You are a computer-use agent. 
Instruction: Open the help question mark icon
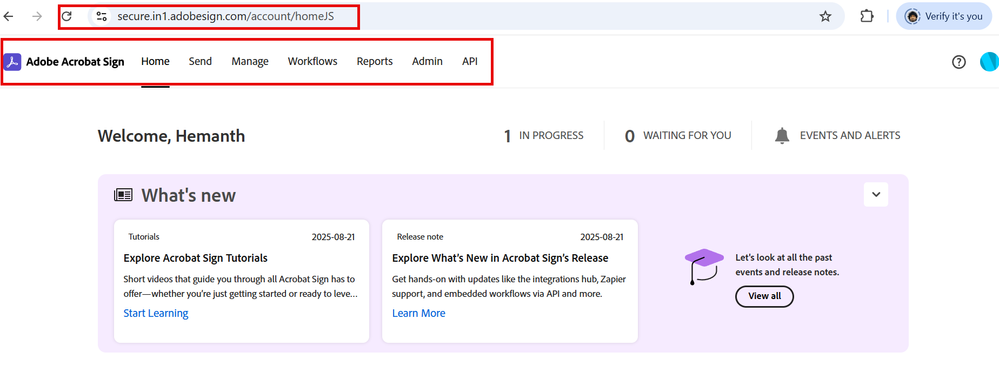click(x=959, y=62)
